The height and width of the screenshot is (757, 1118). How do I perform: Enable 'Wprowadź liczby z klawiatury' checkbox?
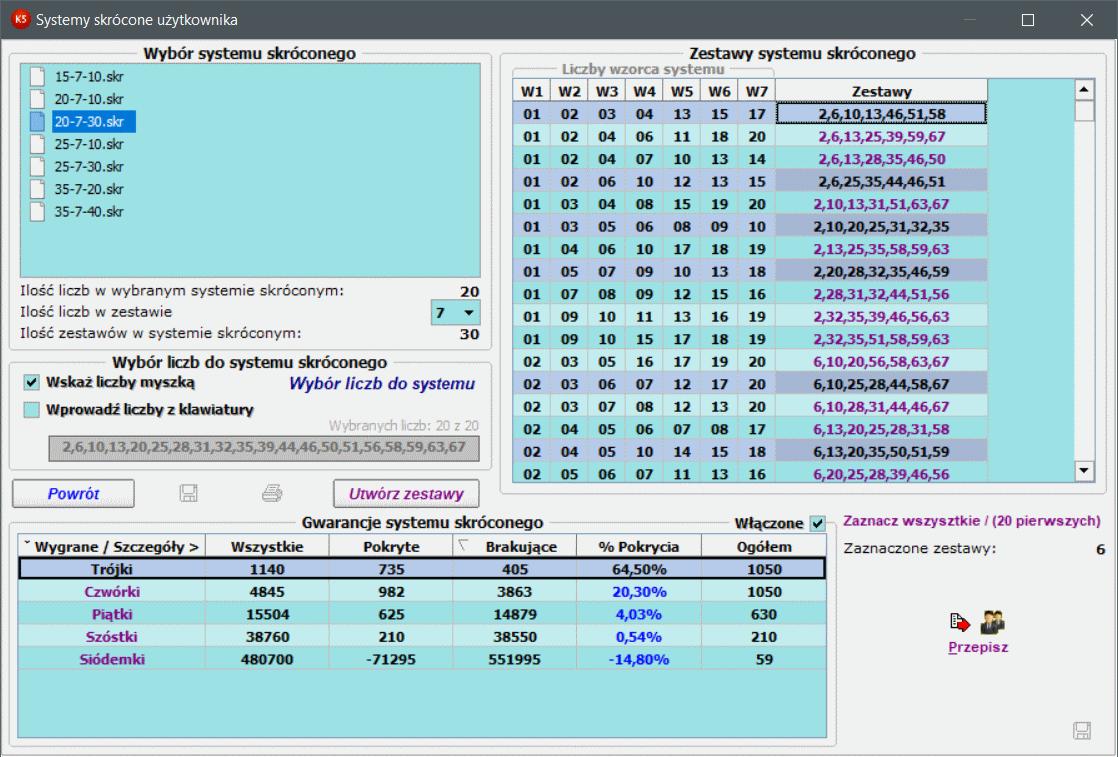click(31, 410)
